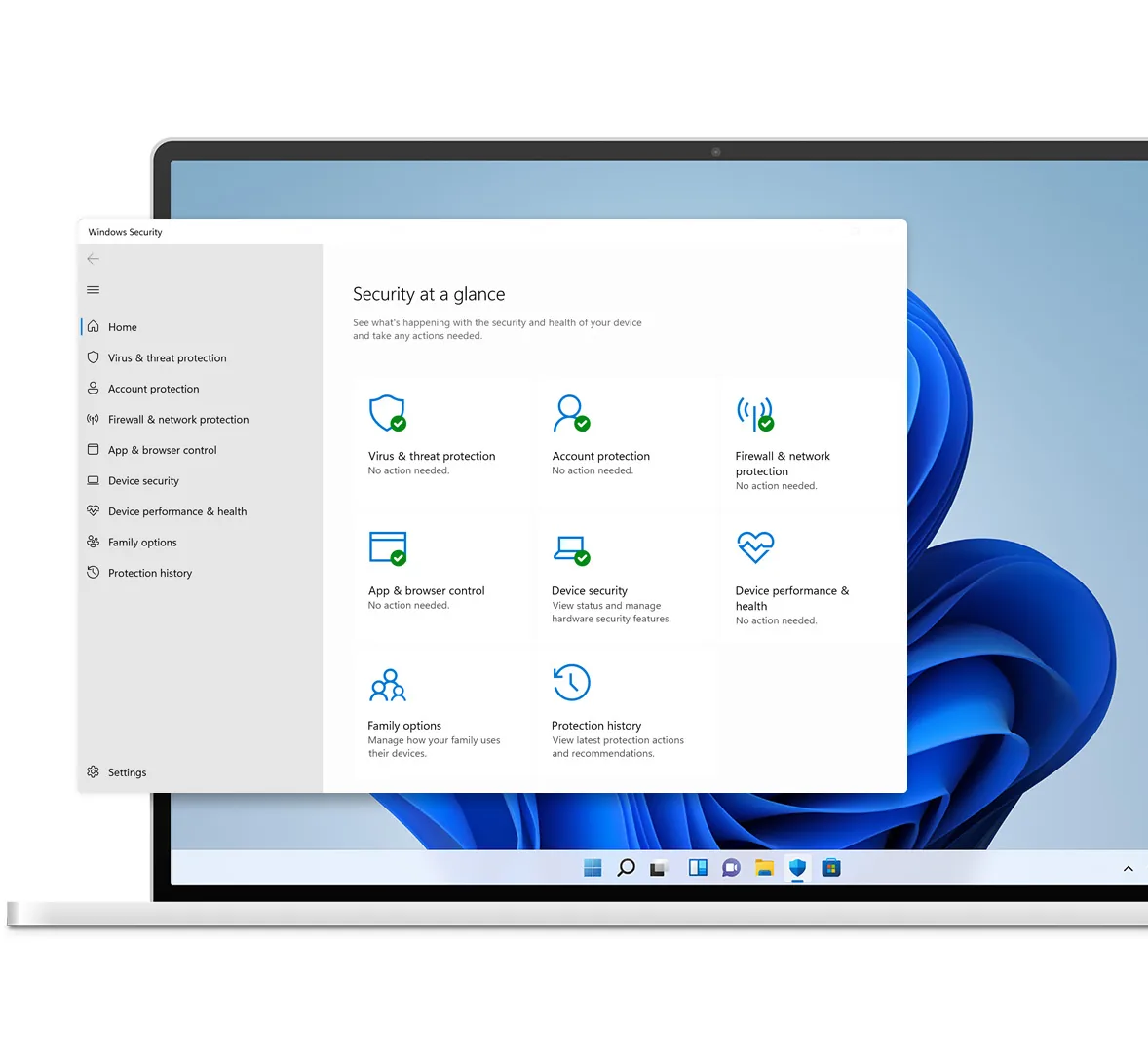
Task: Click 'View latest protection actions and recommendations' text
Action: click(618, 747)
